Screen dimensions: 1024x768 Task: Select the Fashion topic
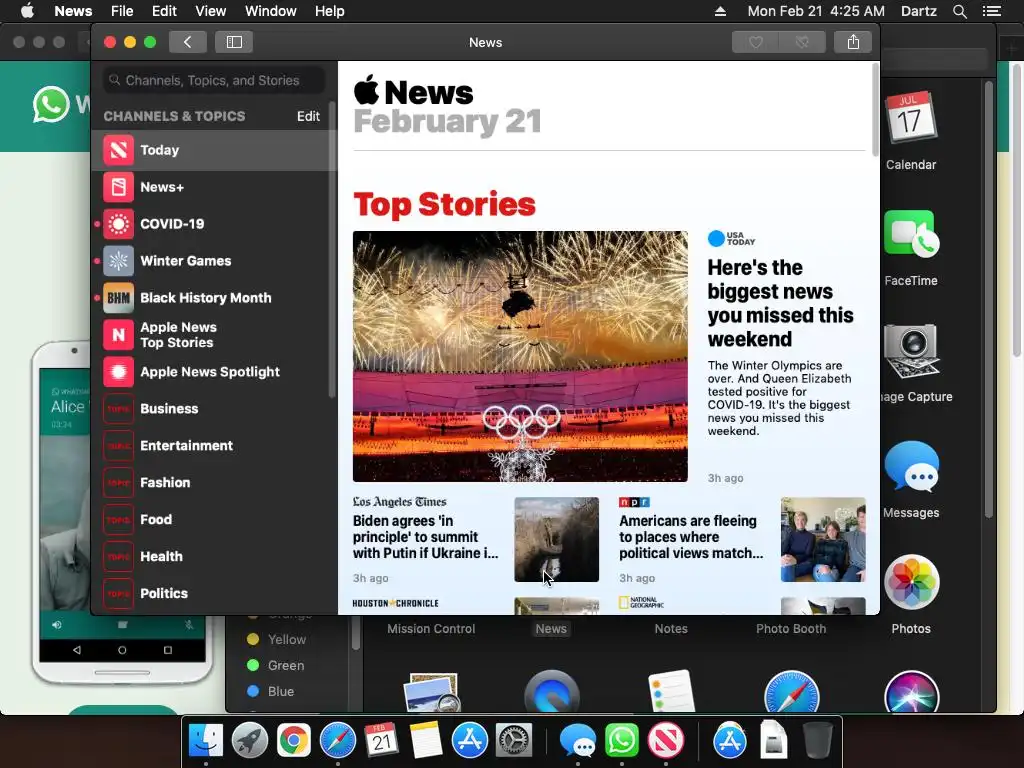pos(216,483)
